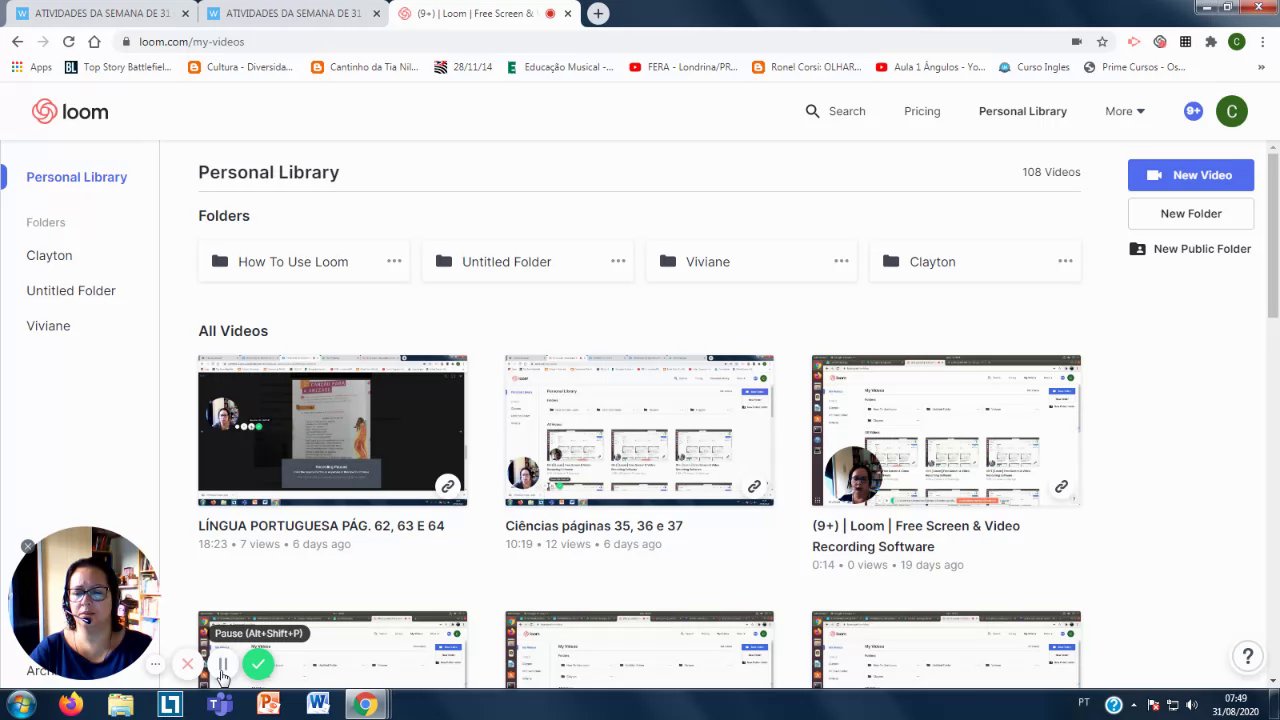Screen dimensions: 1280x720
Task: Open the Pricing page
Action: pyautogui.click(x=922, y=111)
